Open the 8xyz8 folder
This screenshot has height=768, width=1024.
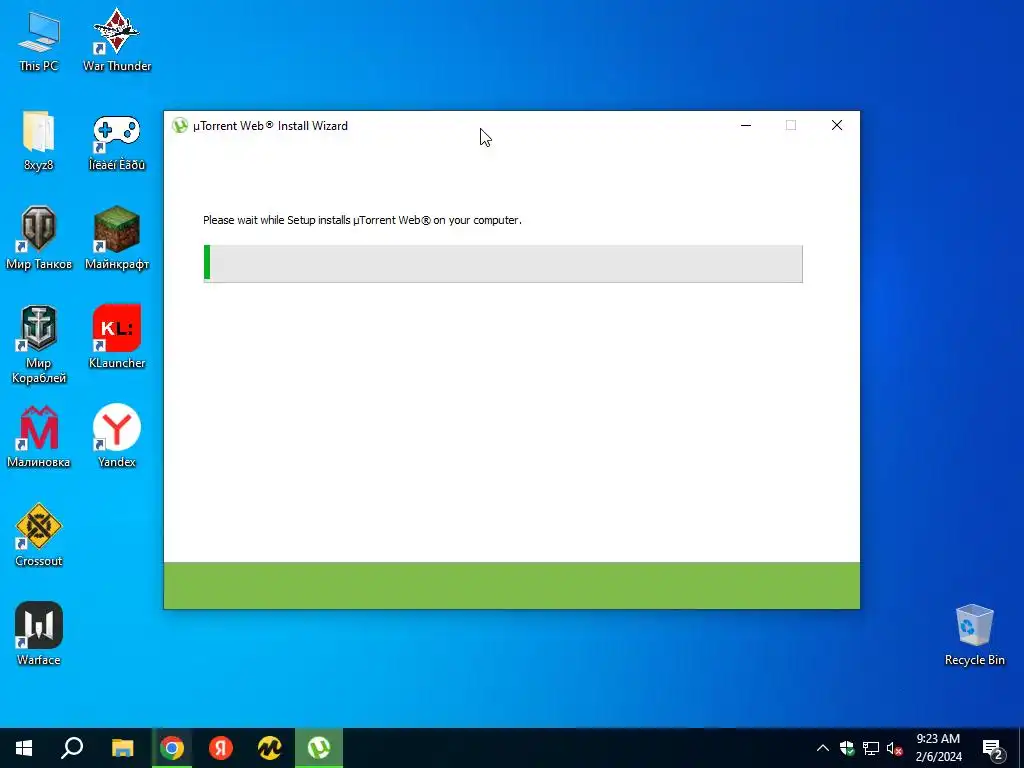pos(39,140)
